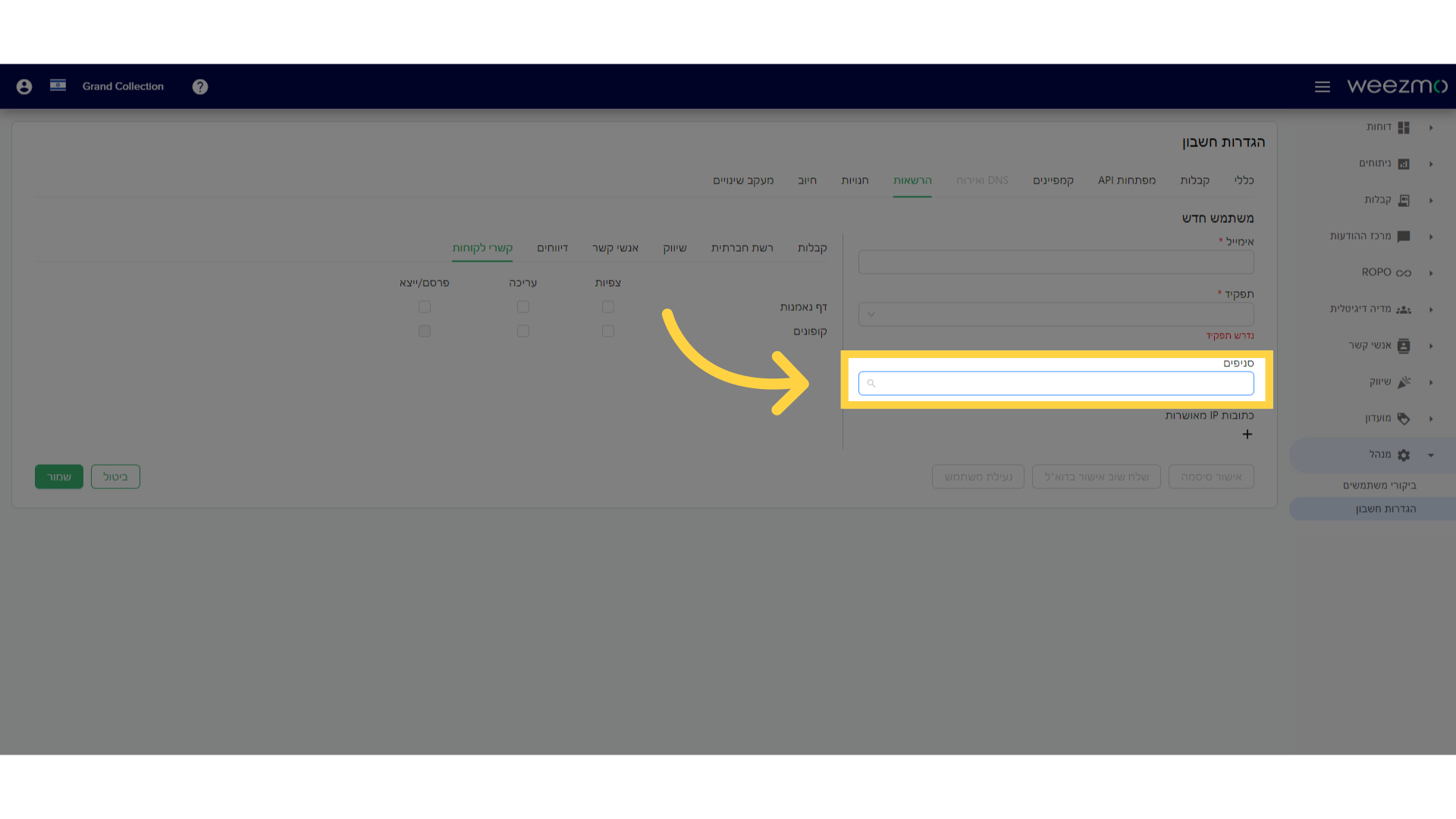
Task: Switch to the DNS ואירוח tab
Action: (x=982, y=180)
